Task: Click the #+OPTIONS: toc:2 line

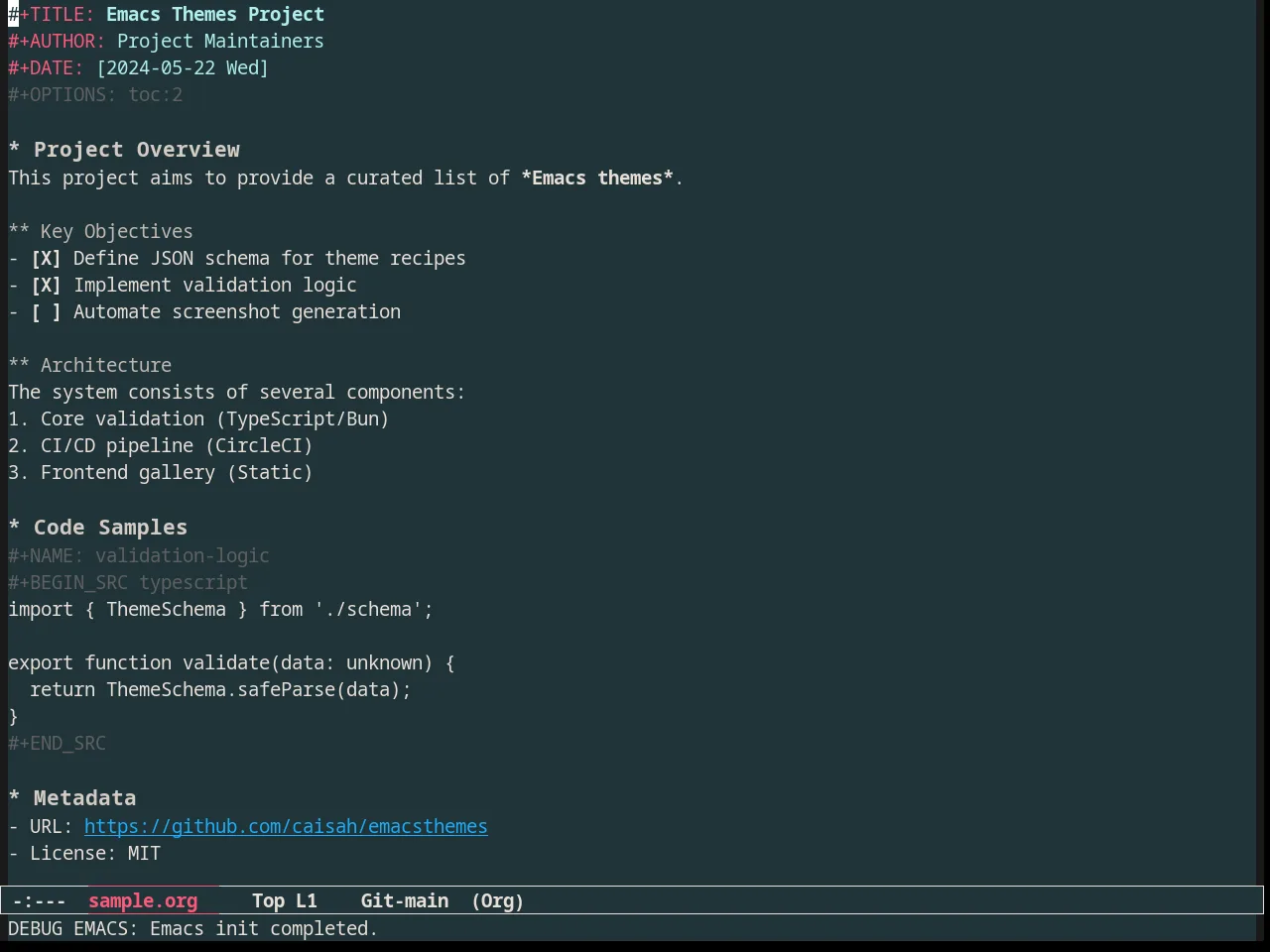Action: (95, 95)
